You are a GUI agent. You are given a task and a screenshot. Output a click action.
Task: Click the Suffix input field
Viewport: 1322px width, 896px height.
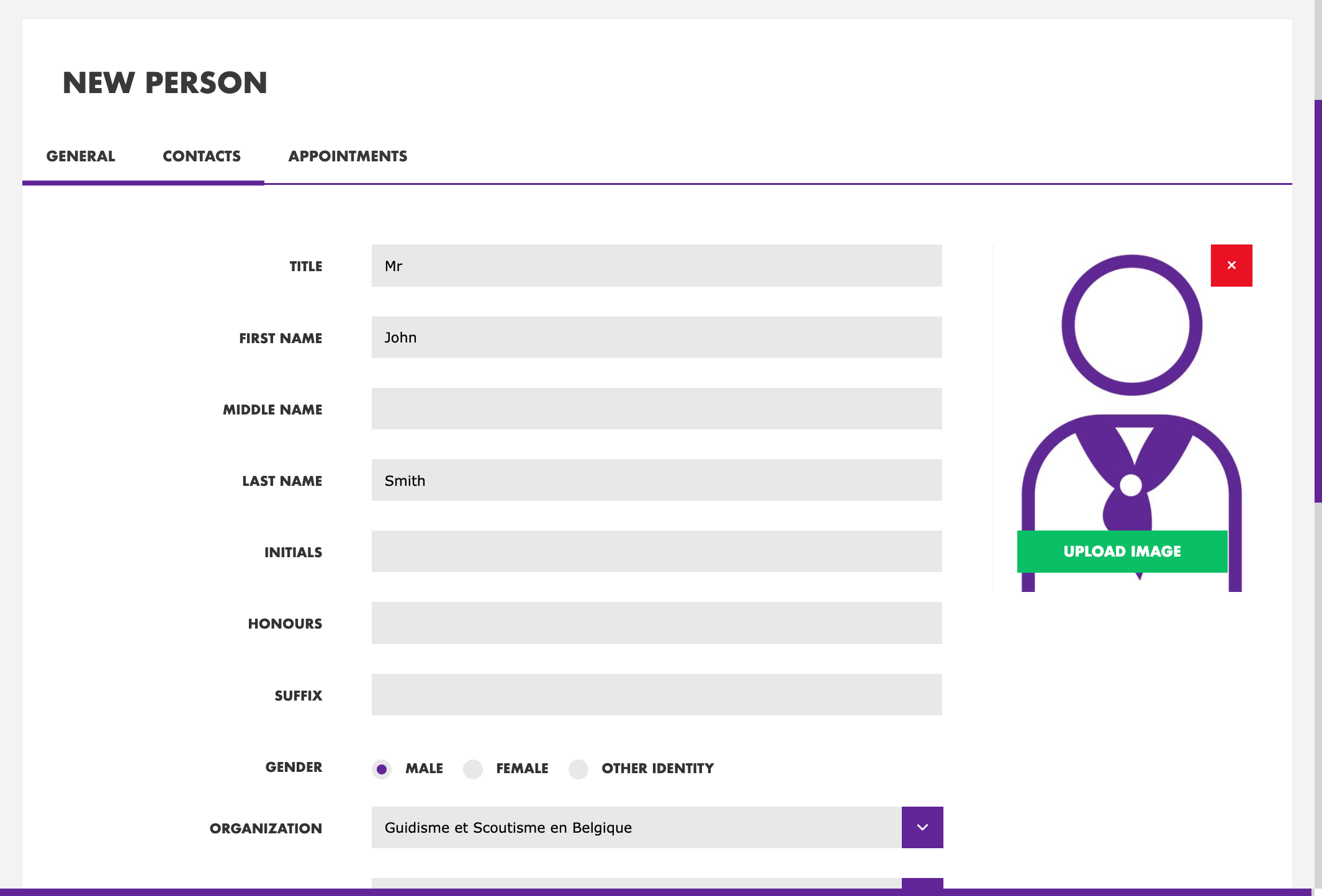(x=657, y=695)
